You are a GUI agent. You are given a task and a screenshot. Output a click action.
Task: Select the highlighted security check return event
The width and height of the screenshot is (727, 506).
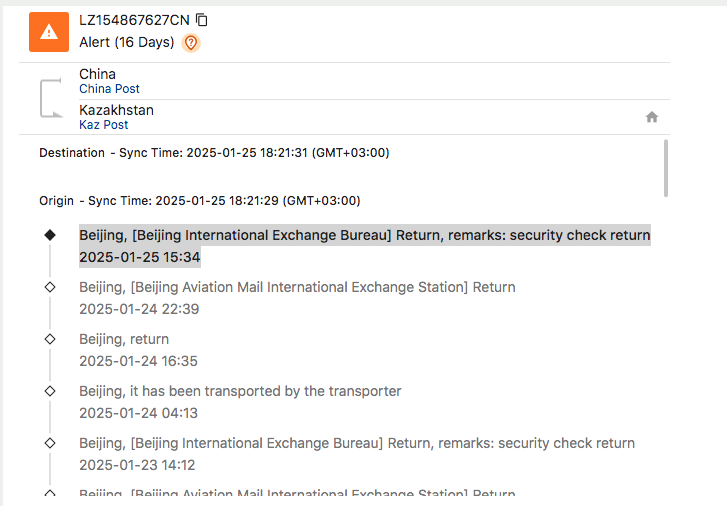pos(364,236)
